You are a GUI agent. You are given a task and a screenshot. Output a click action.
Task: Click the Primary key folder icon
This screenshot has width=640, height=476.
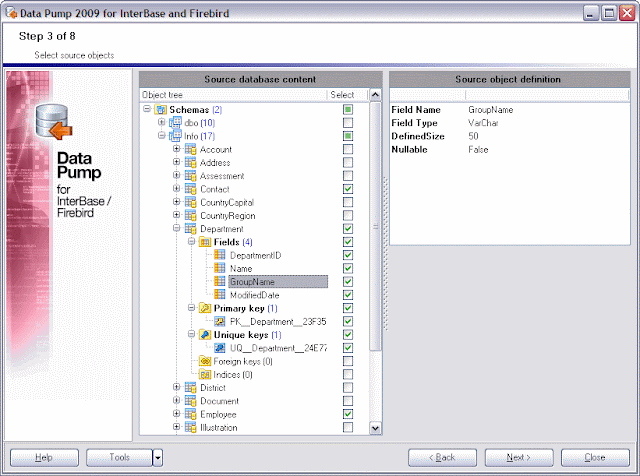[205, 308]
